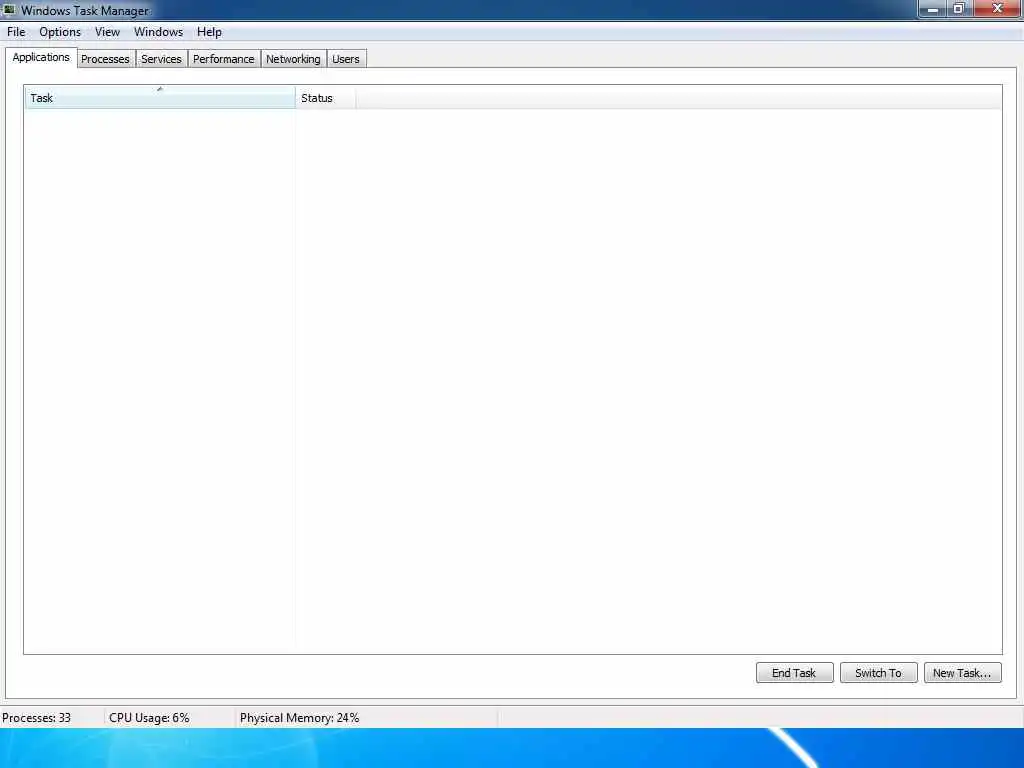Click the 'Processes: 33' status text
The width and height of the screenshot is (1024, 768).
click(37, 718)
